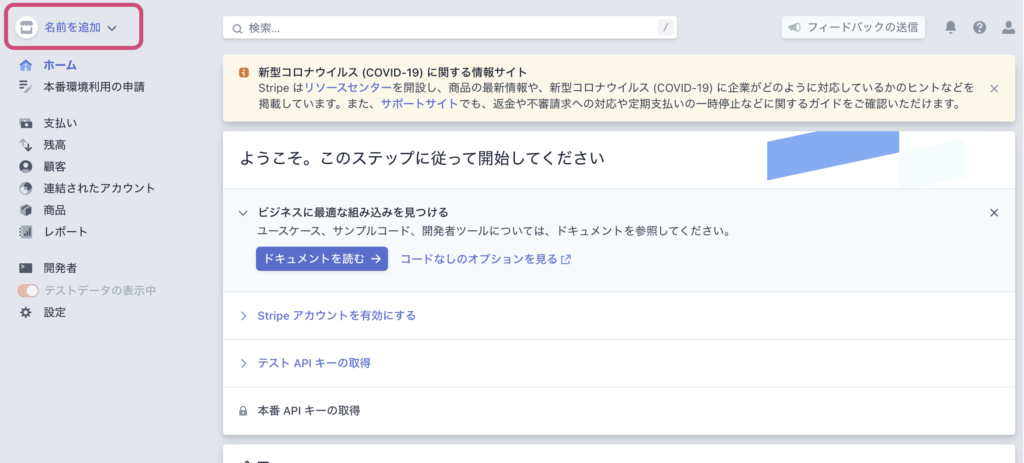
Task: Click the 商品 box icon
Action: tap(25, 210)
